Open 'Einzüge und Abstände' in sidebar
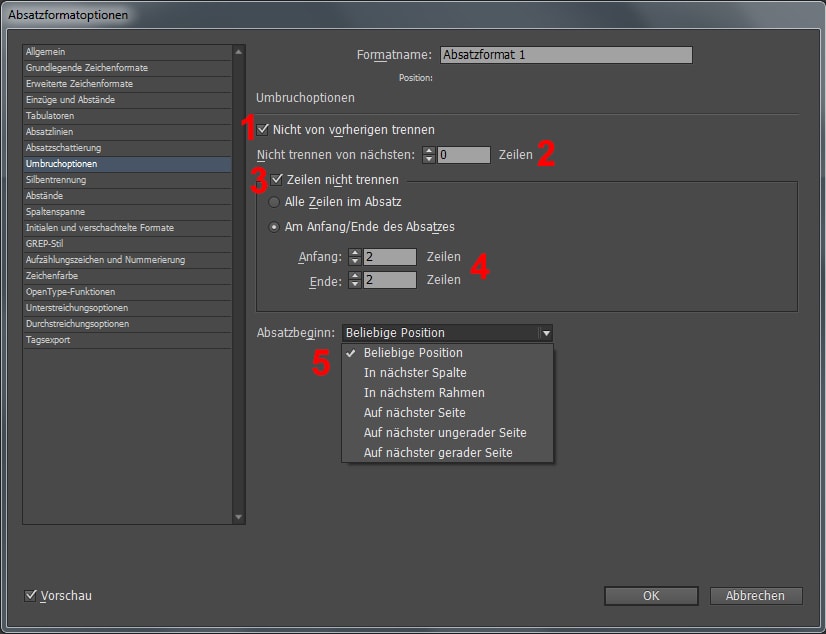The image size is (826, 634). [70, 100]
